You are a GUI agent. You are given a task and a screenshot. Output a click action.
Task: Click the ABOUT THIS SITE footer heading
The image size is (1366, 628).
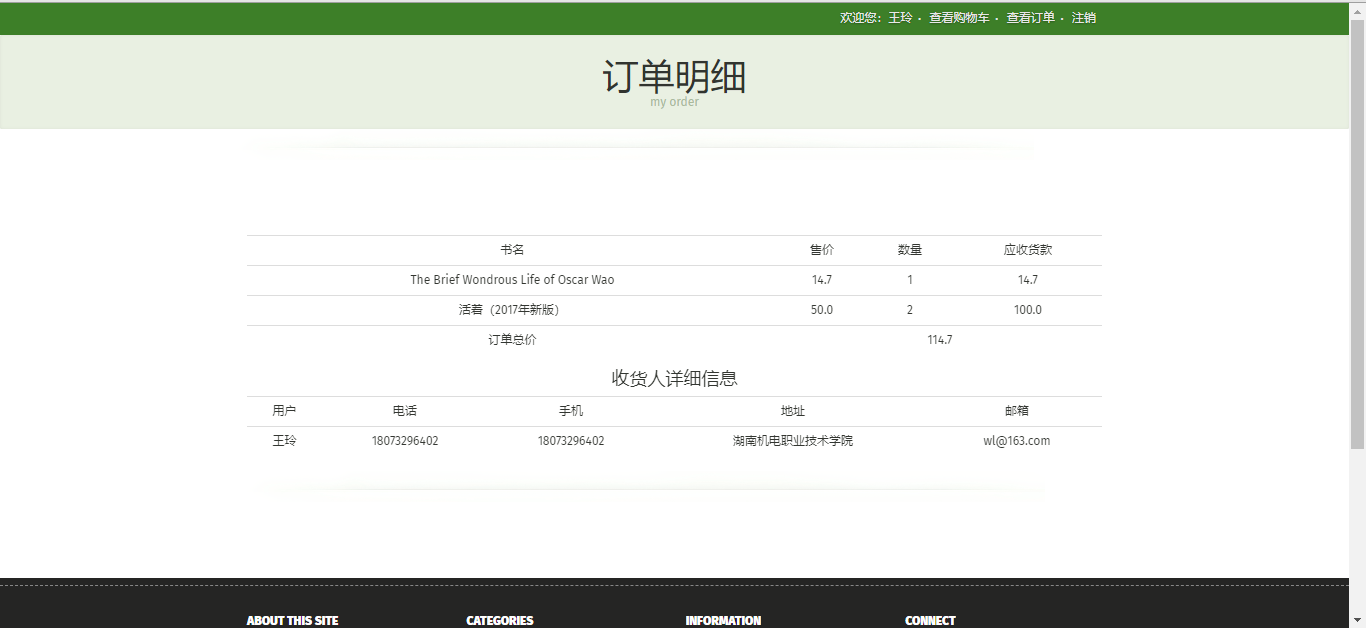292,621
